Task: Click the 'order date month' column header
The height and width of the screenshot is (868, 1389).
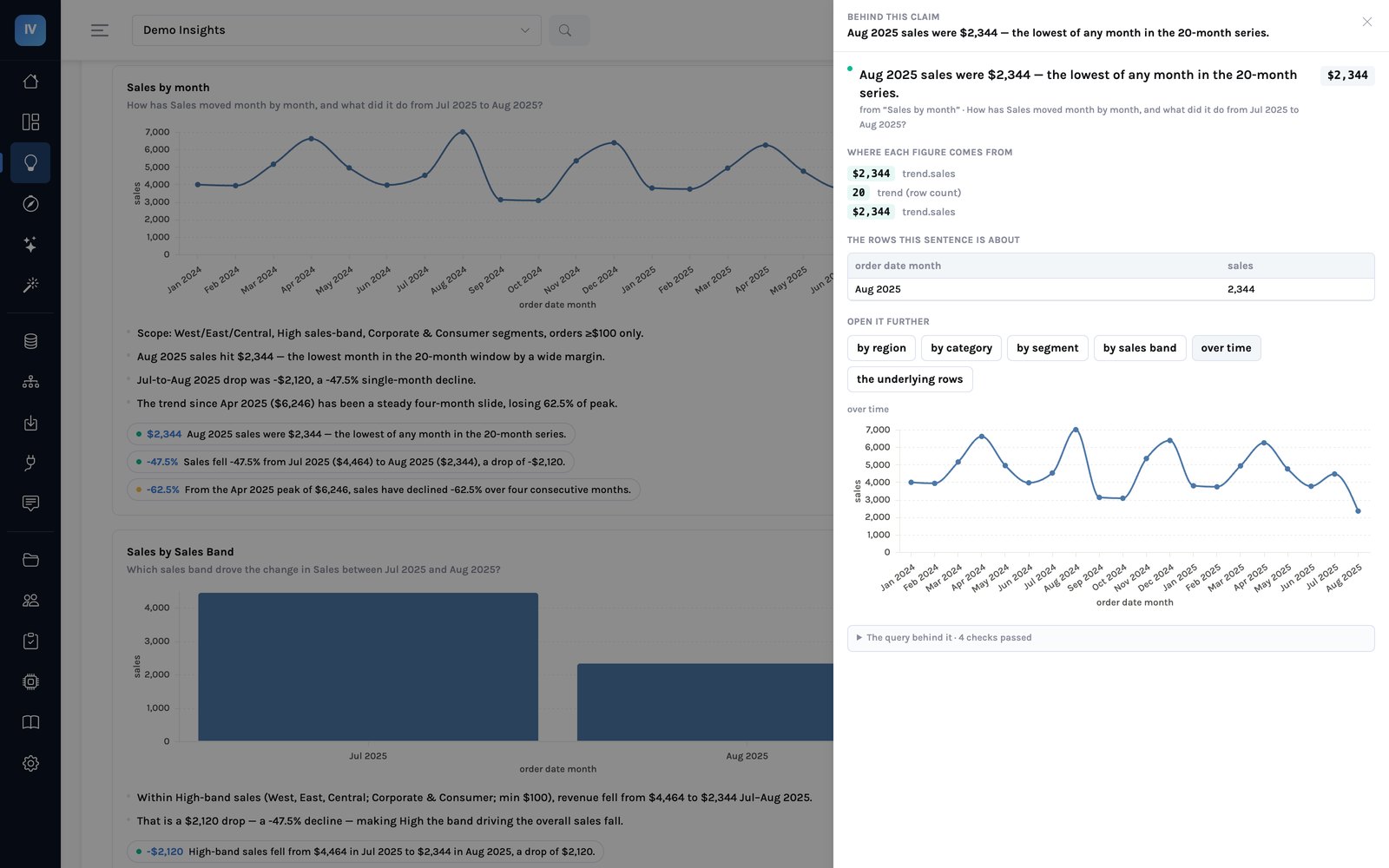Action: tap(898, 266)
